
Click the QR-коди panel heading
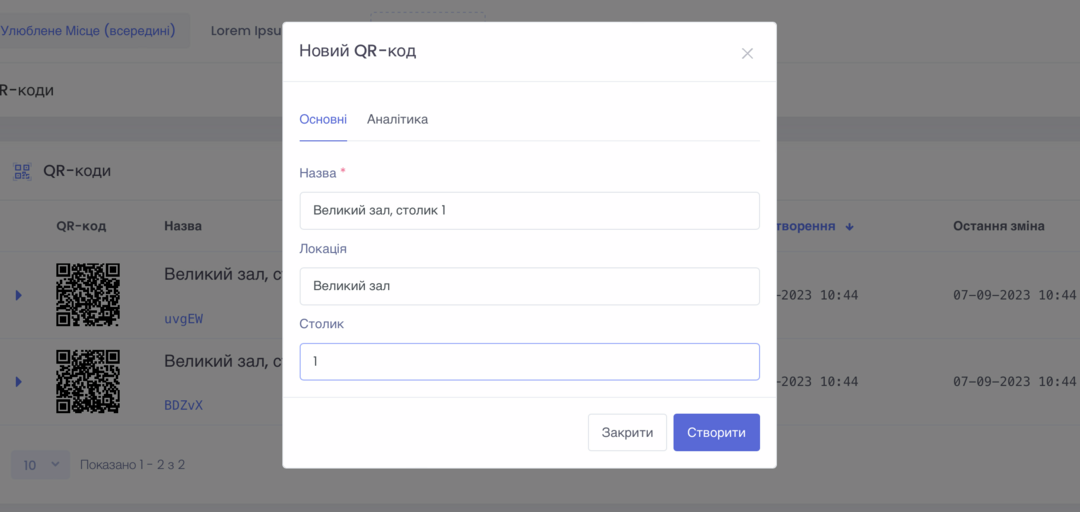[76, 172]
